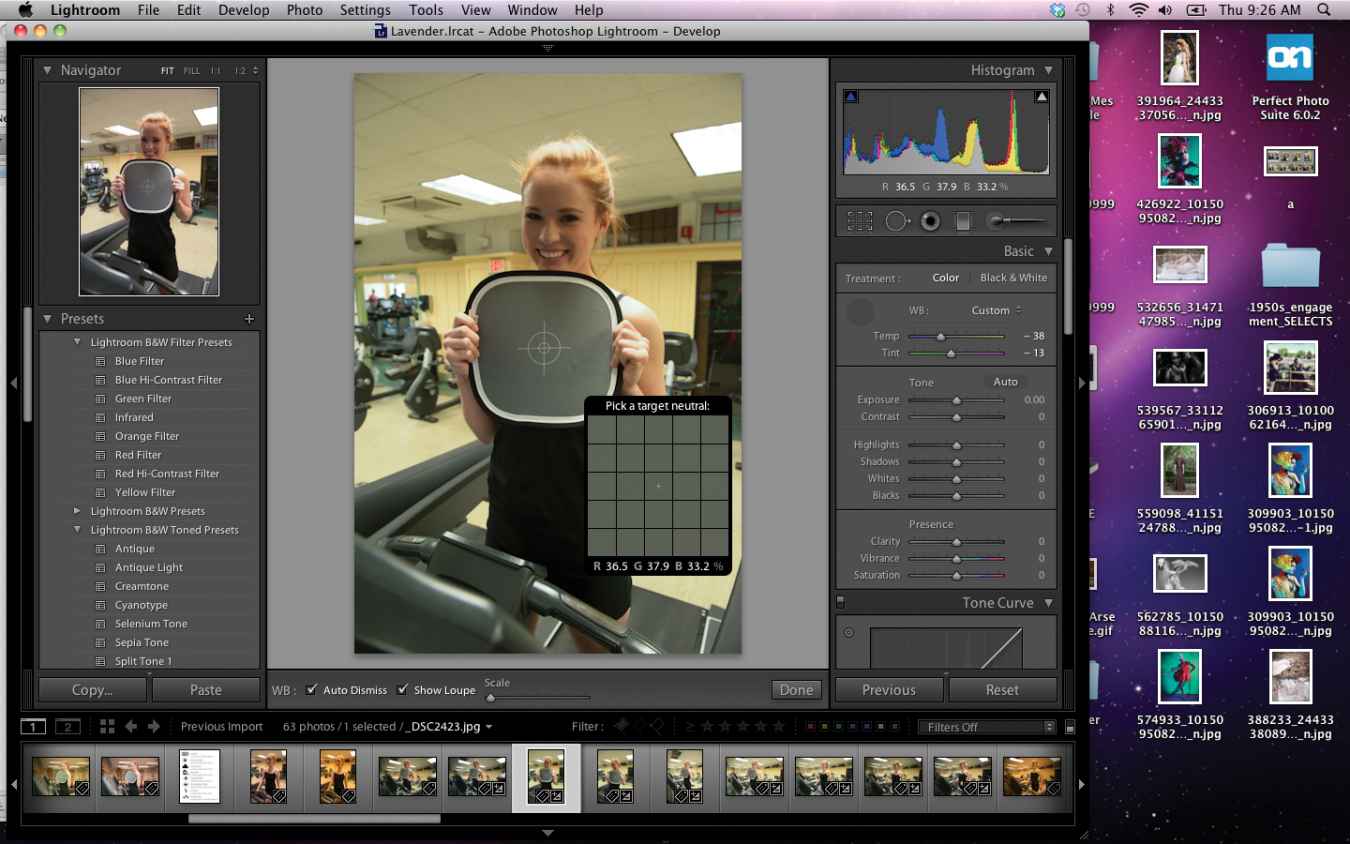Screen dimensions: 1350x844
Task: Toggle the red color label filter
Action: tap(809, 727)
